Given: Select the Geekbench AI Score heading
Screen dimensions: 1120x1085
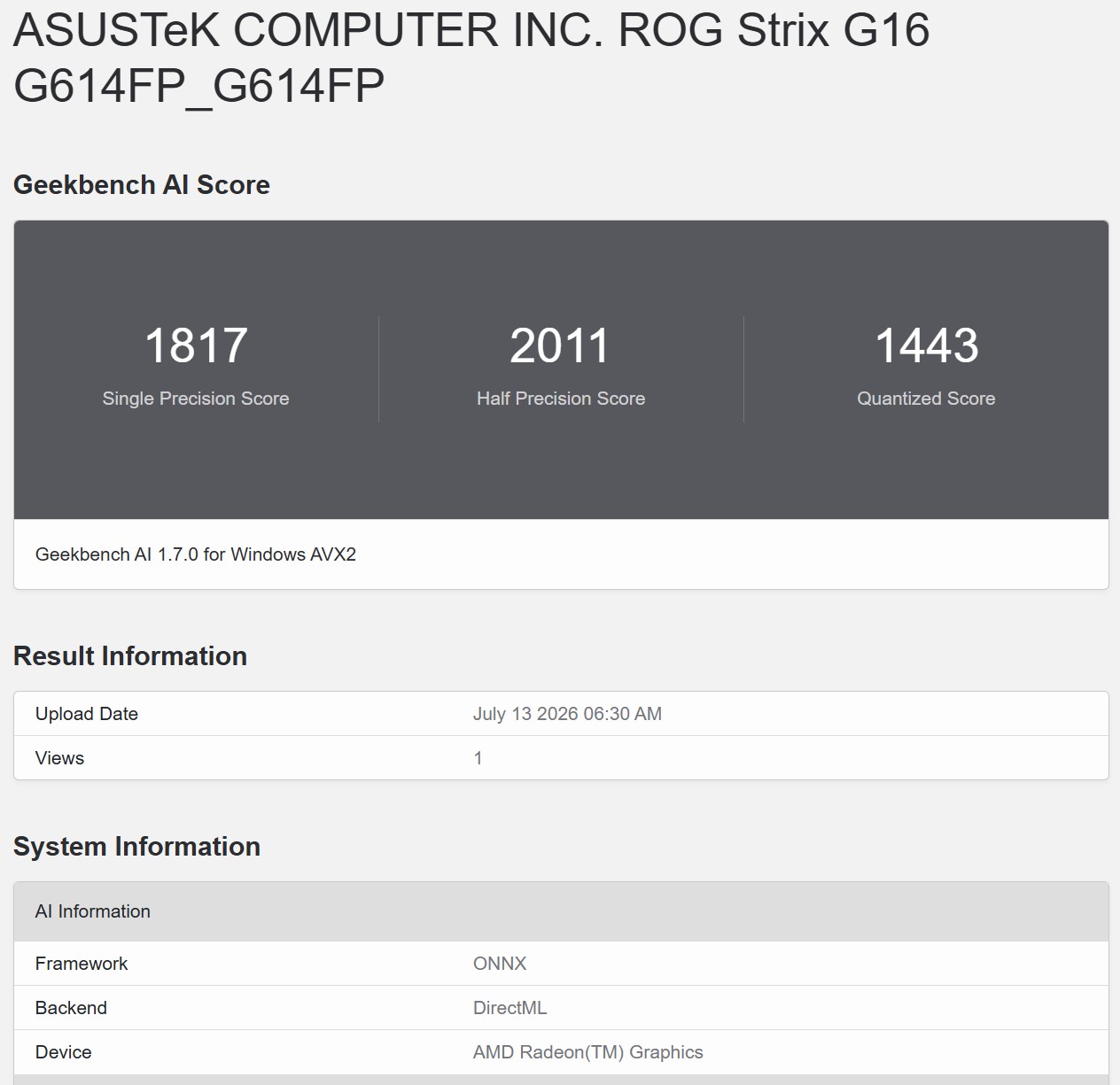Looking at the screenshot, I should tap(142, 184).
